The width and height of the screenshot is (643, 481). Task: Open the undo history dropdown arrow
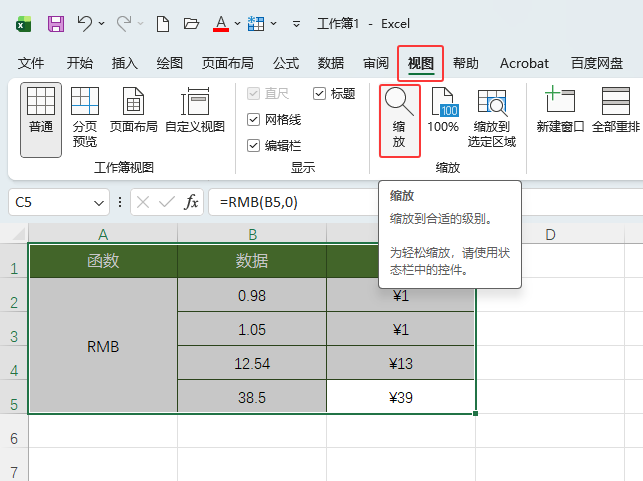[x=101, y=24]
